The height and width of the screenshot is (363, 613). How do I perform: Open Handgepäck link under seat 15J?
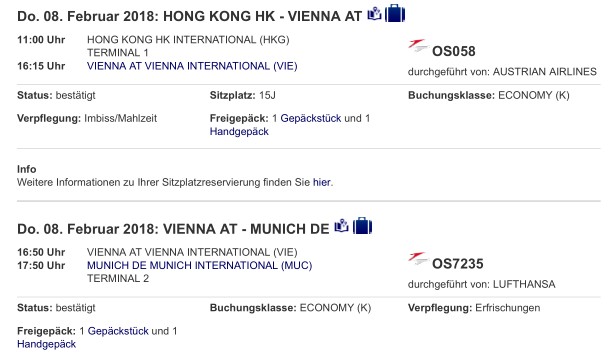click(x=239, y=132)
